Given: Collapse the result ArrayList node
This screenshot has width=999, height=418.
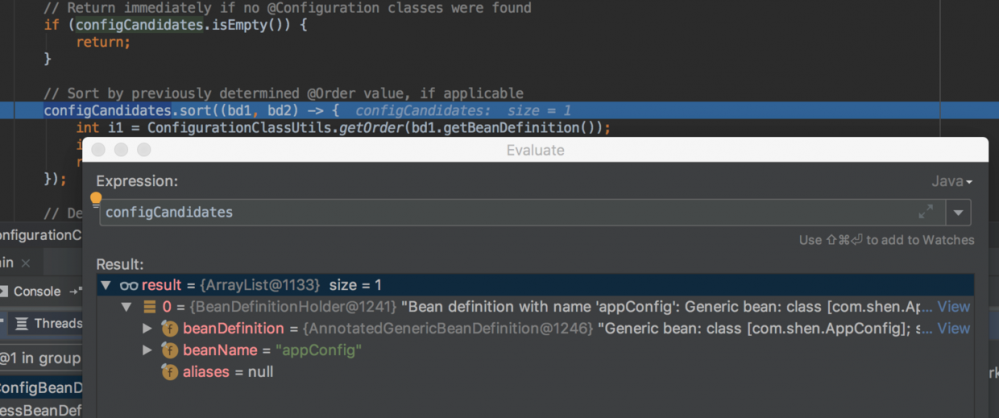Looking at the screenshot, I should pos(105,285).
